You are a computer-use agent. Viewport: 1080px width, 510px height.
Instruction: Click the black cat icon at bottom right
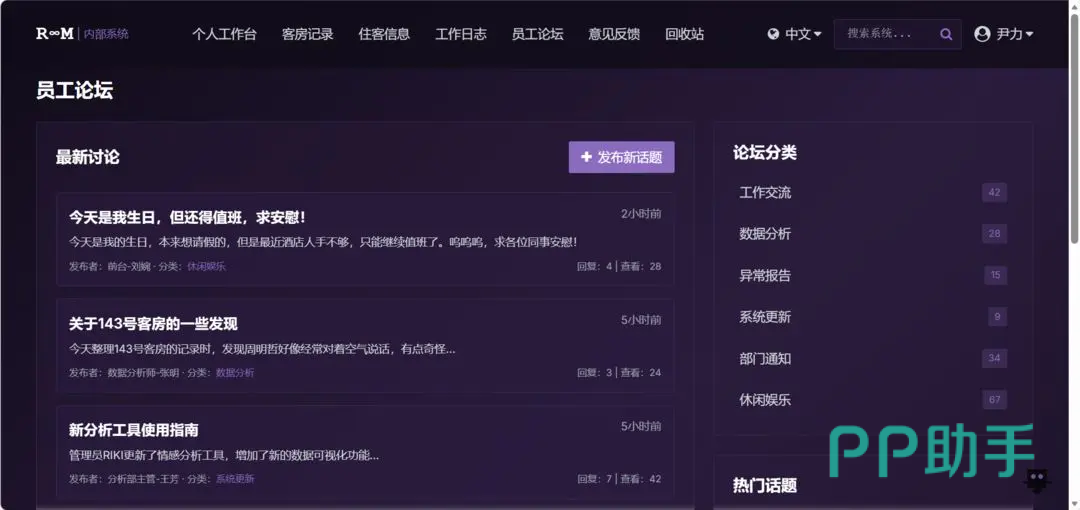pos(1037,481)
